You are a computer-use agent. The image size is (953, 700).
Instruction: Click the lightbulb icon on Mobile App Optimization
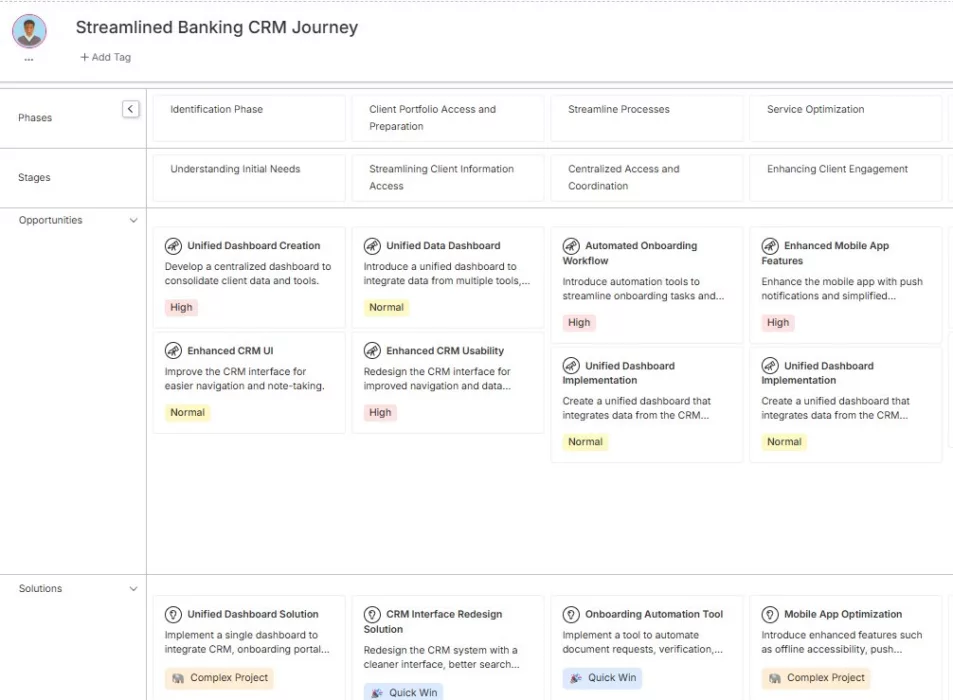tap(768, 614)
